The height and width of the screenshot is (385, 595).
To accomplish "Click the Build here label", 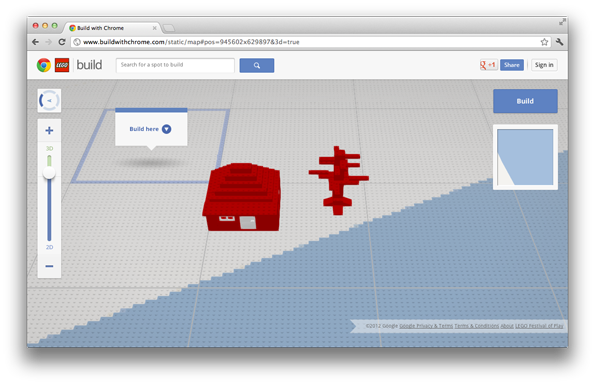I will 144,129.
